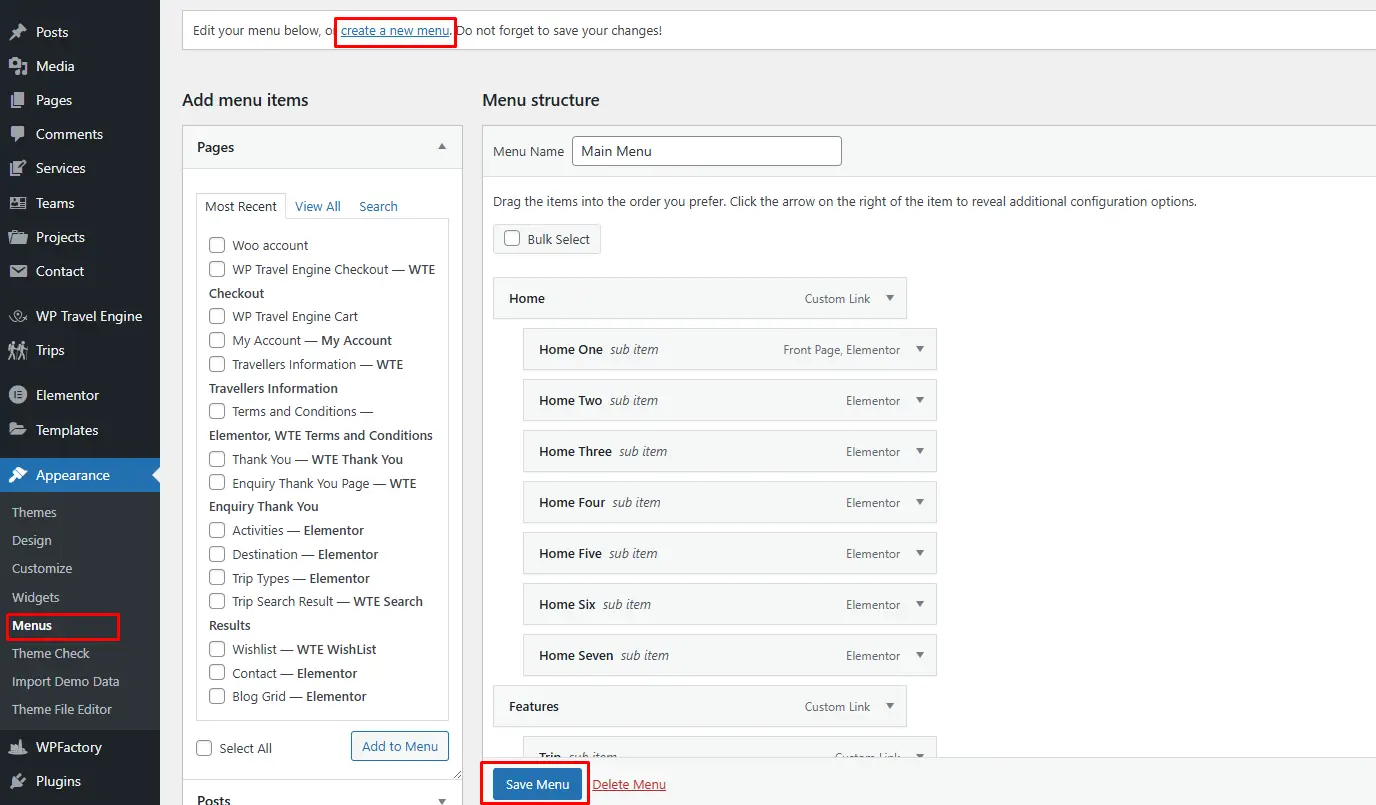
Task: Open the WPFactory icon in sidebar
Action: [x=18, y=747]
